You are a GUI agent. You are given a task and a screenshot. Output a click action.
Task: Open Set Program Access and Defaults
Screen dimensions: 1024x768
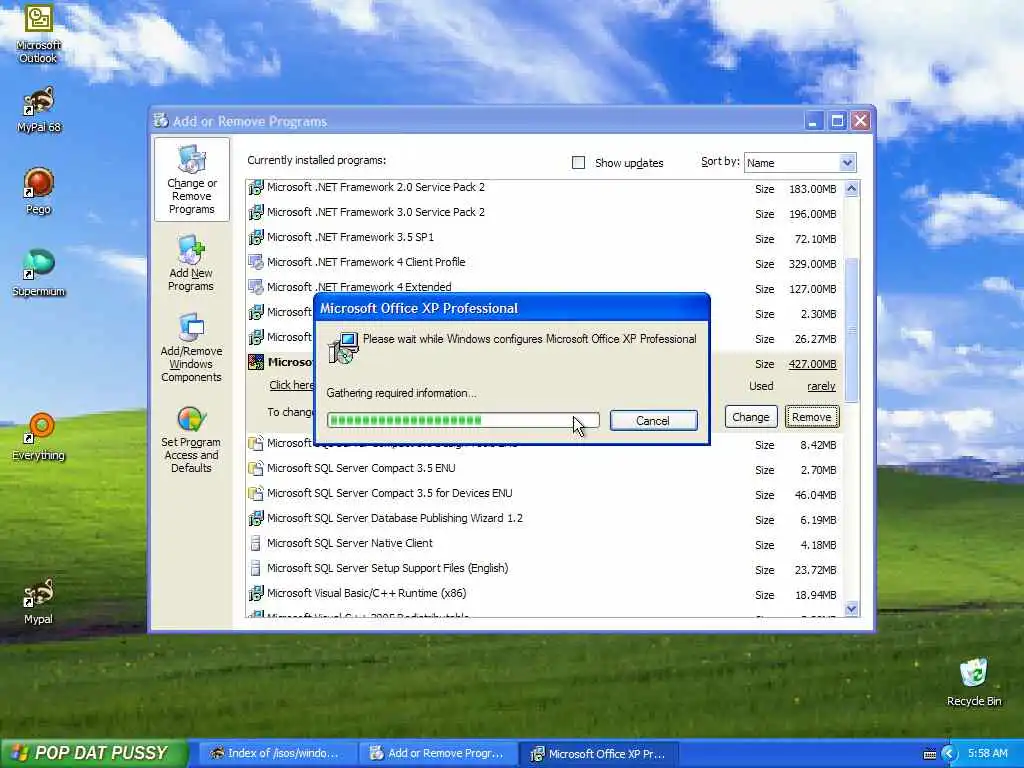pyautogui.click(x=191, y=439)
